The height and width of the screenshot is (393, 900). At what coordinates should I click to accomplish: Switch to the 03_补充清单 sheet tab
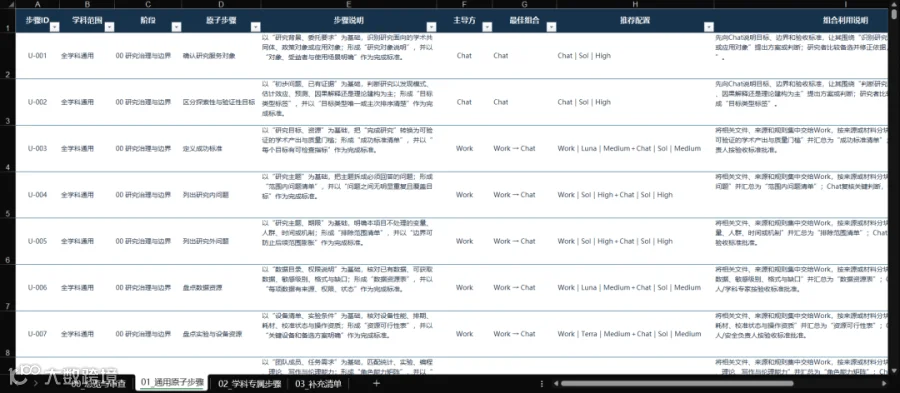pyautogui.click(x=318, y=384)
